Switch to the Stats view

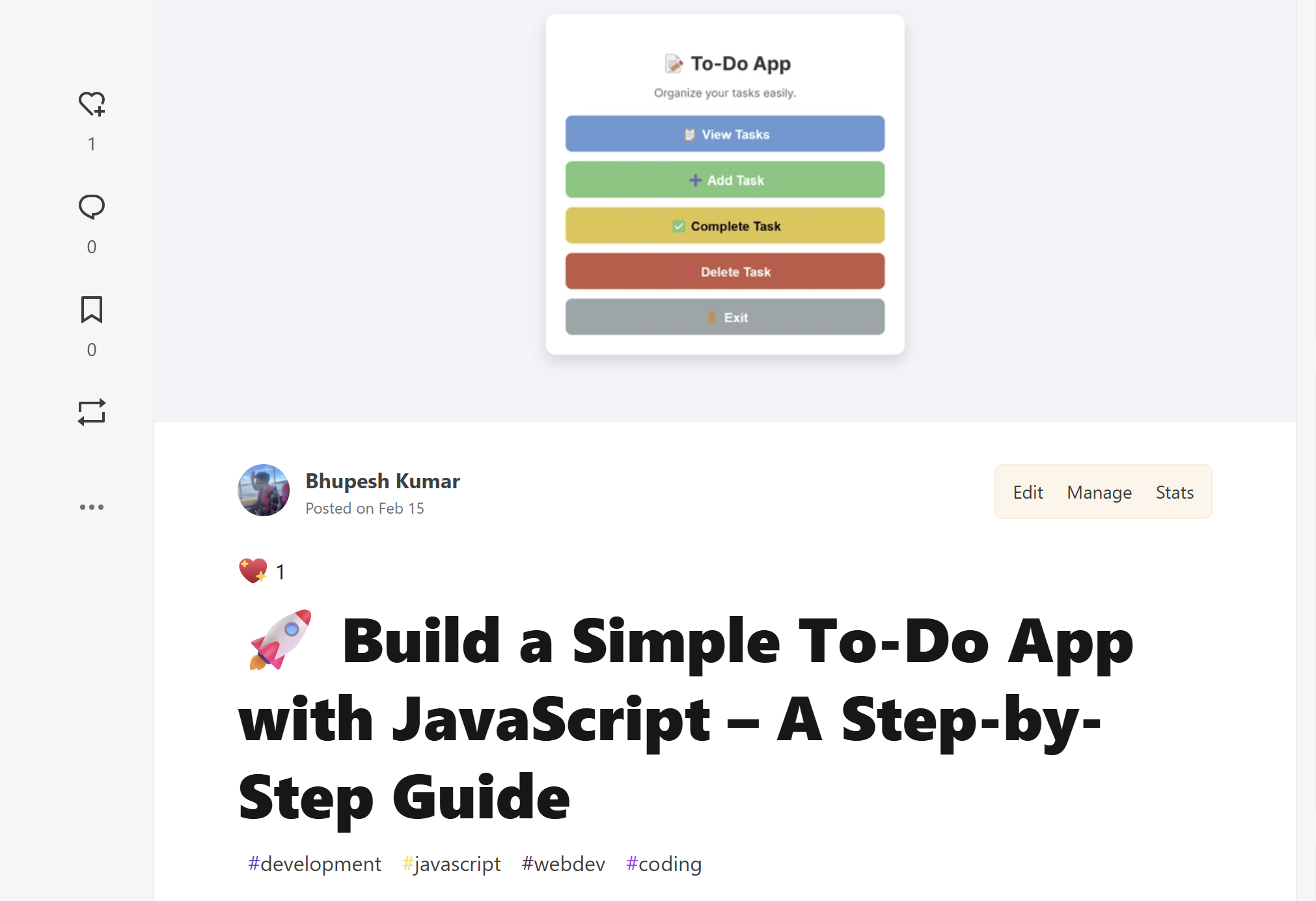coord(1174,492)
